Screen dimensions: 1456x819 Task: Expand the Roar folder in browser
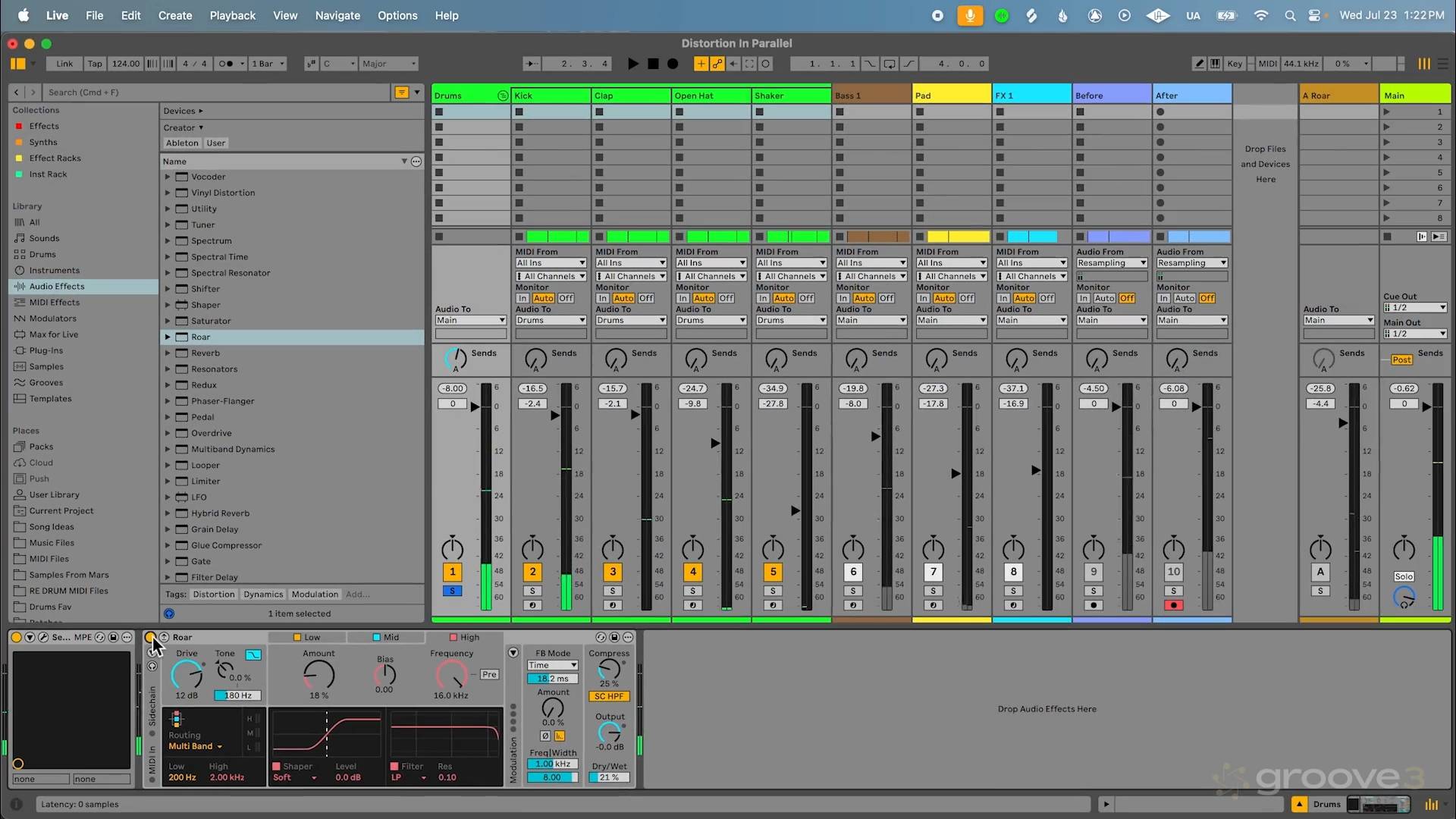168,337
